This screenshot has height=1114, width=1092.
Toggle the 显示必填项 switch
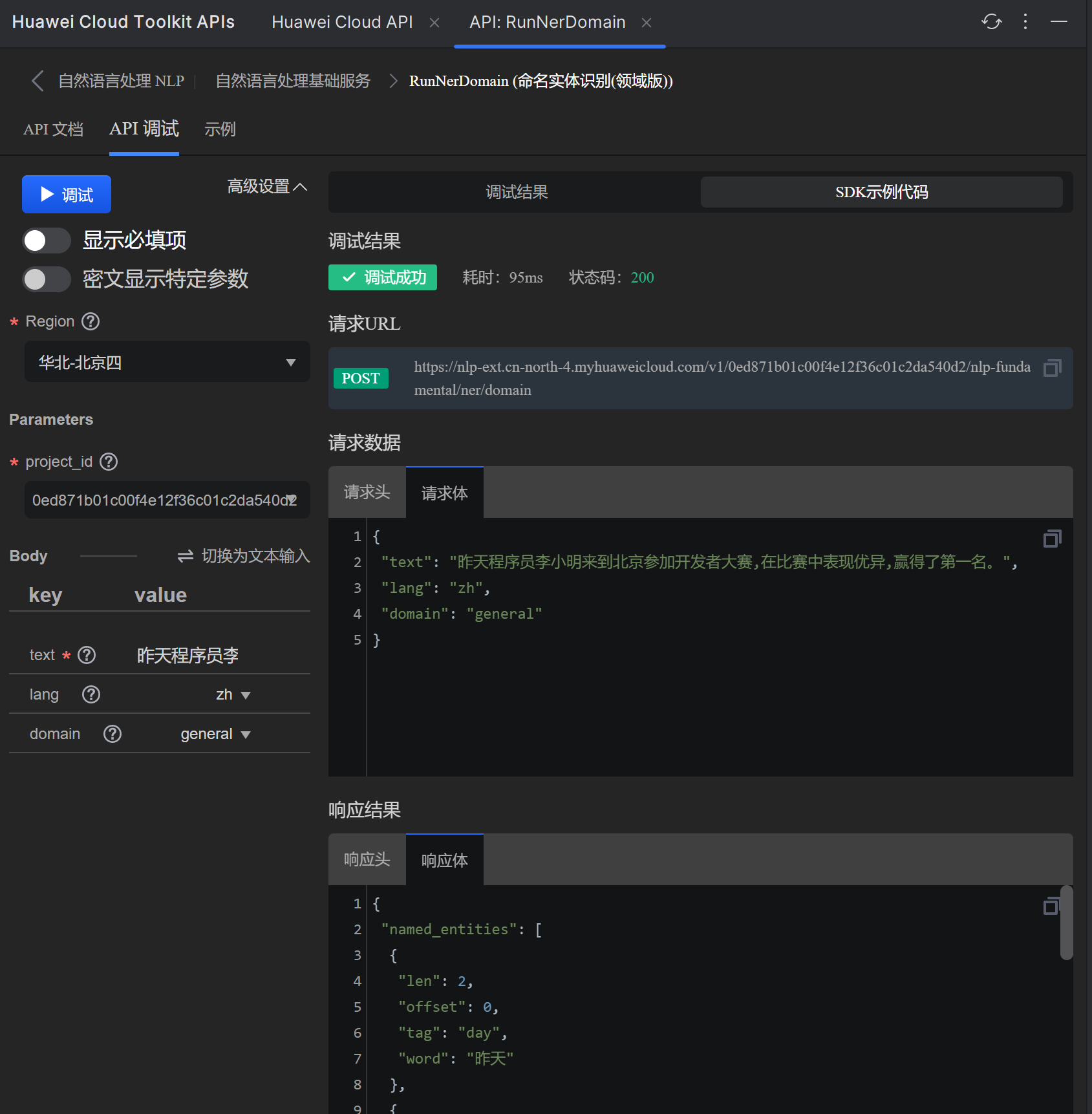47,241
